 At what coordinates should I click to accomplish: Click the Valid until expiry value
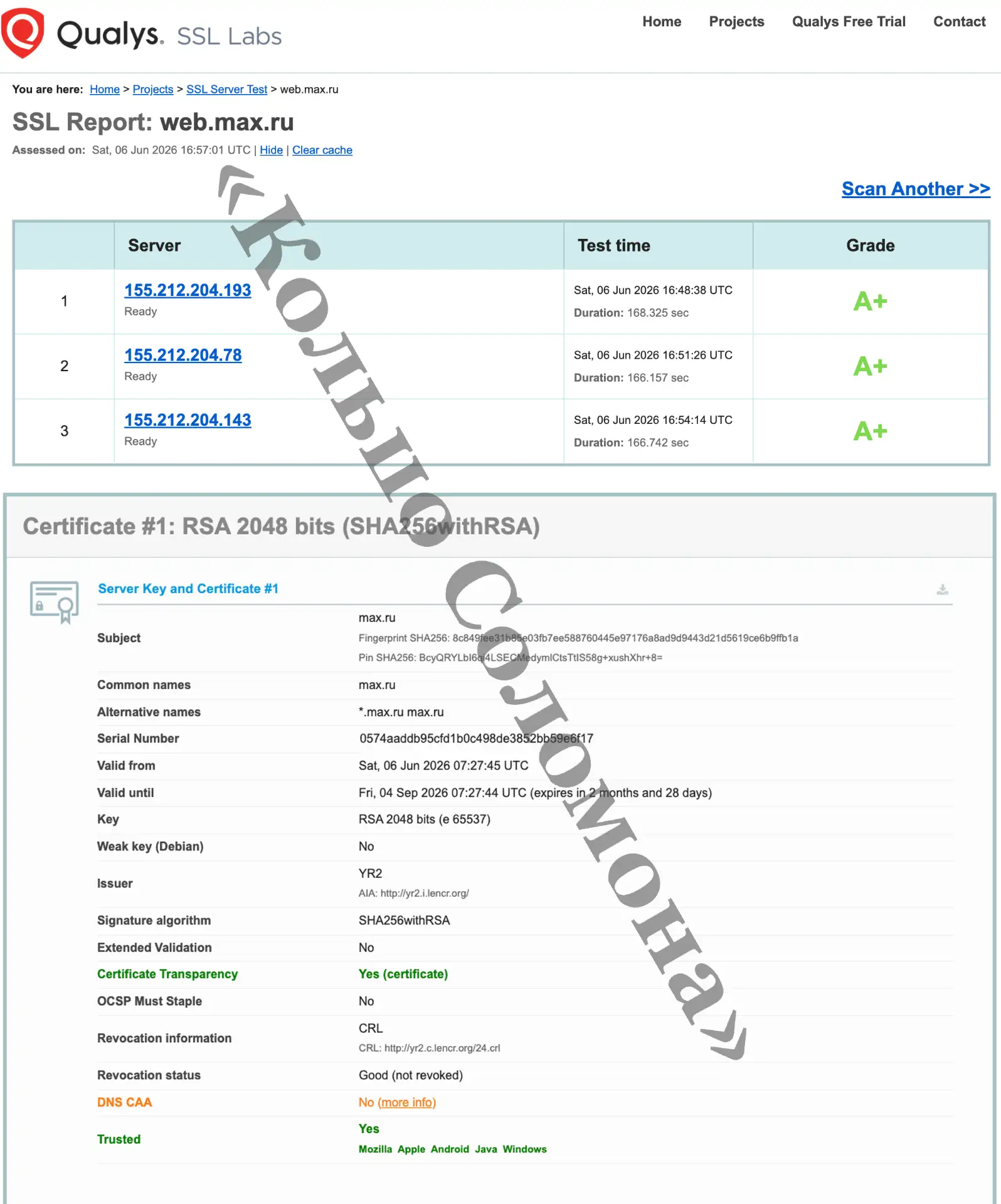point(535,793)
